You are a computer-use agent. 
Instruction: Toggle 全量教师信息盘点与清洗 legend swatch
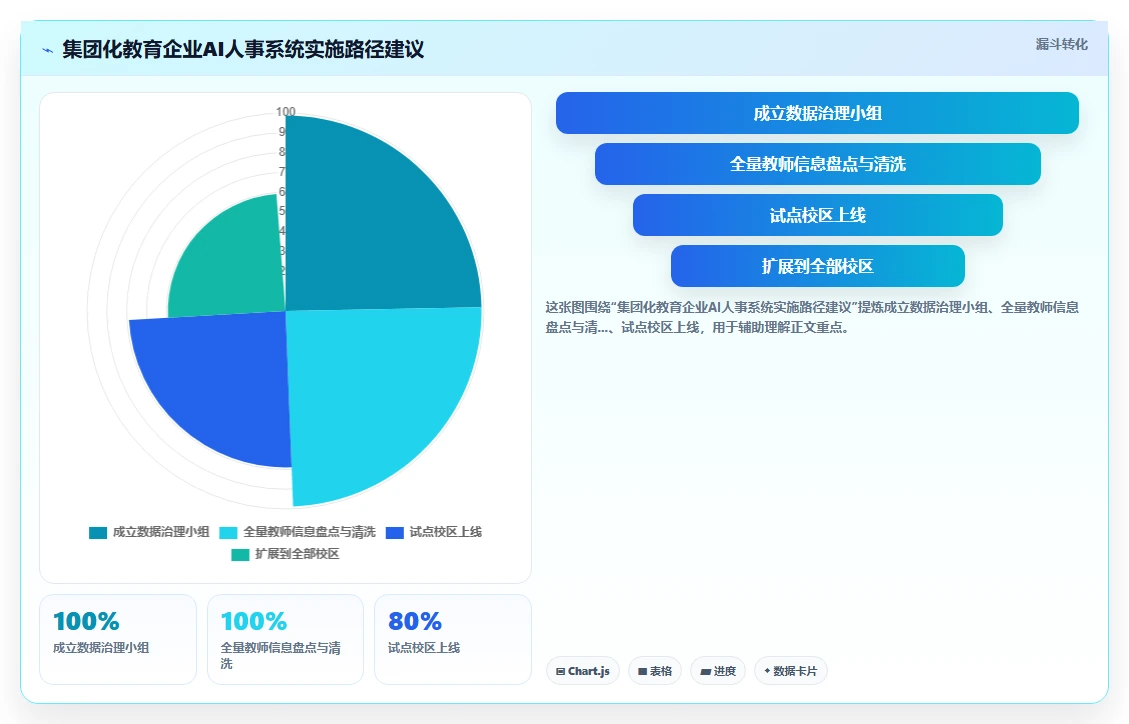tap(228, 533)
